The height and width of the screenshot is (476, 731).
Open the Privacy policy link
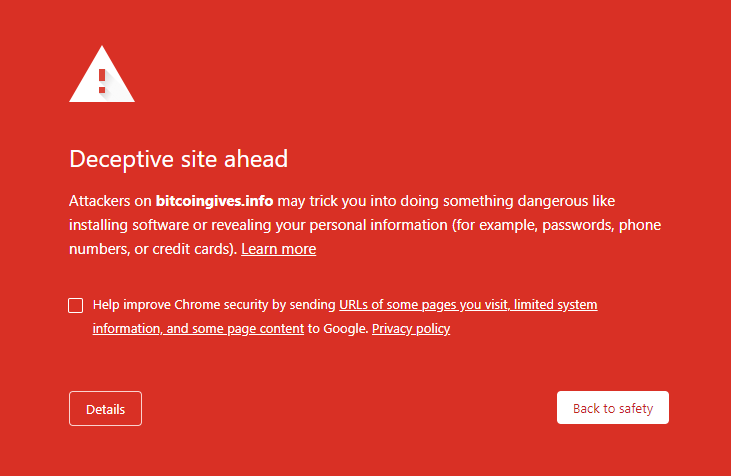coord(411,329)
